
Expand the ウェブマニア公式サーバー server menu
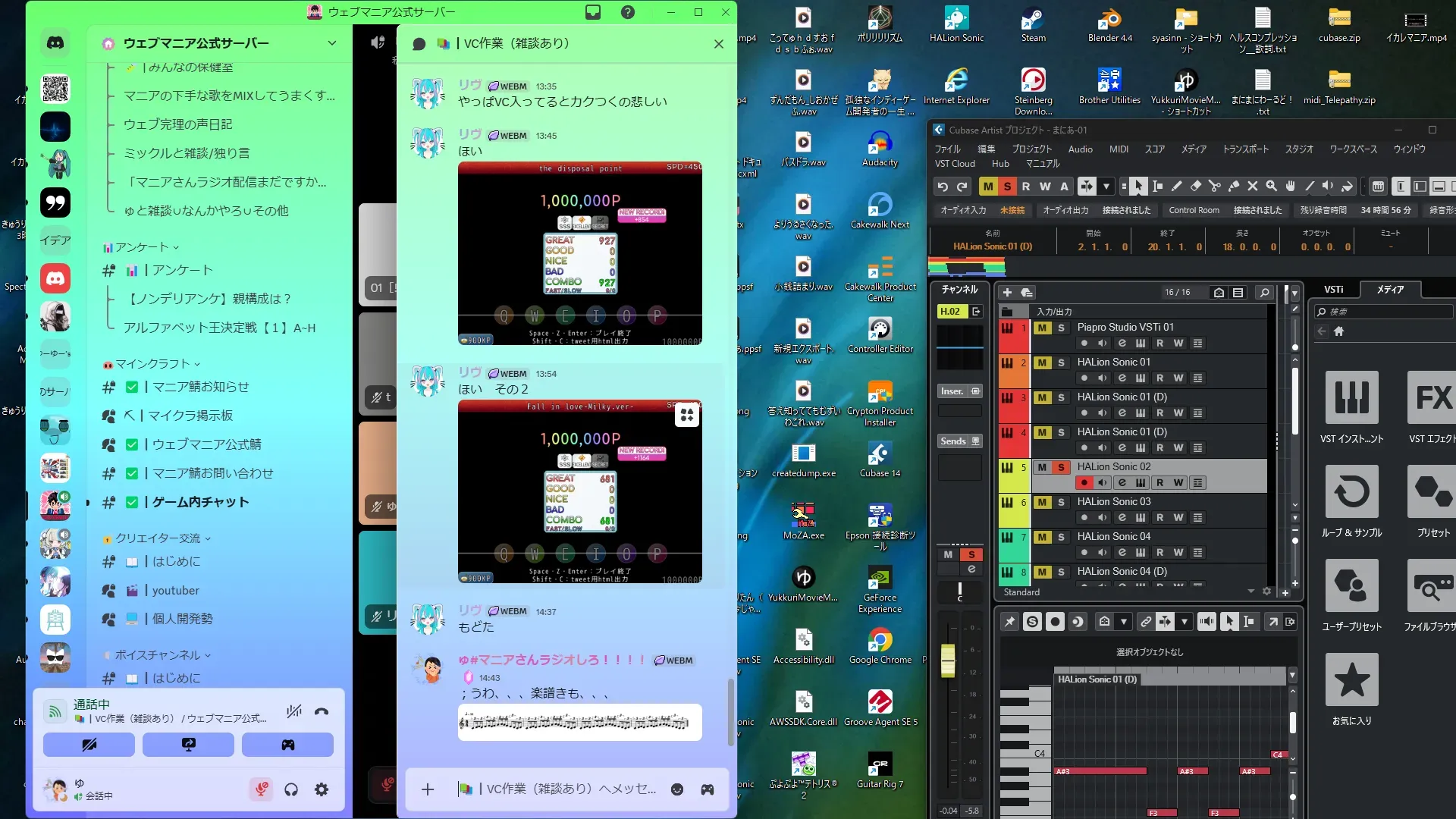[x=331, y=43]
